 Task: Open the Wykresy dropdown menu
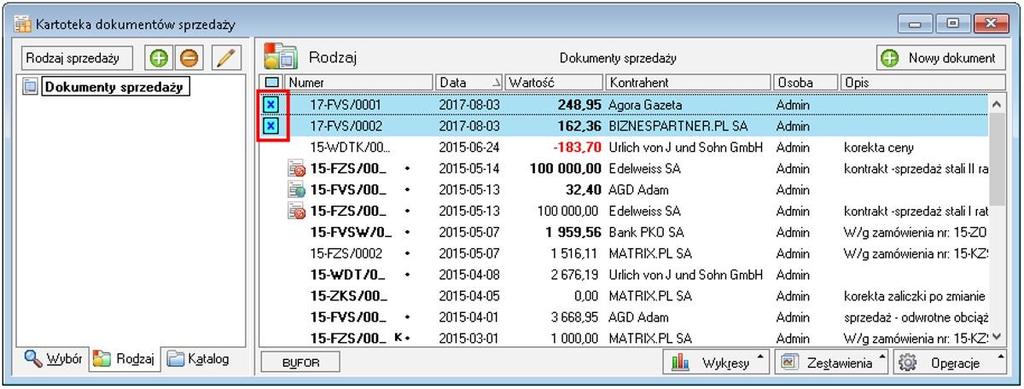716,363
